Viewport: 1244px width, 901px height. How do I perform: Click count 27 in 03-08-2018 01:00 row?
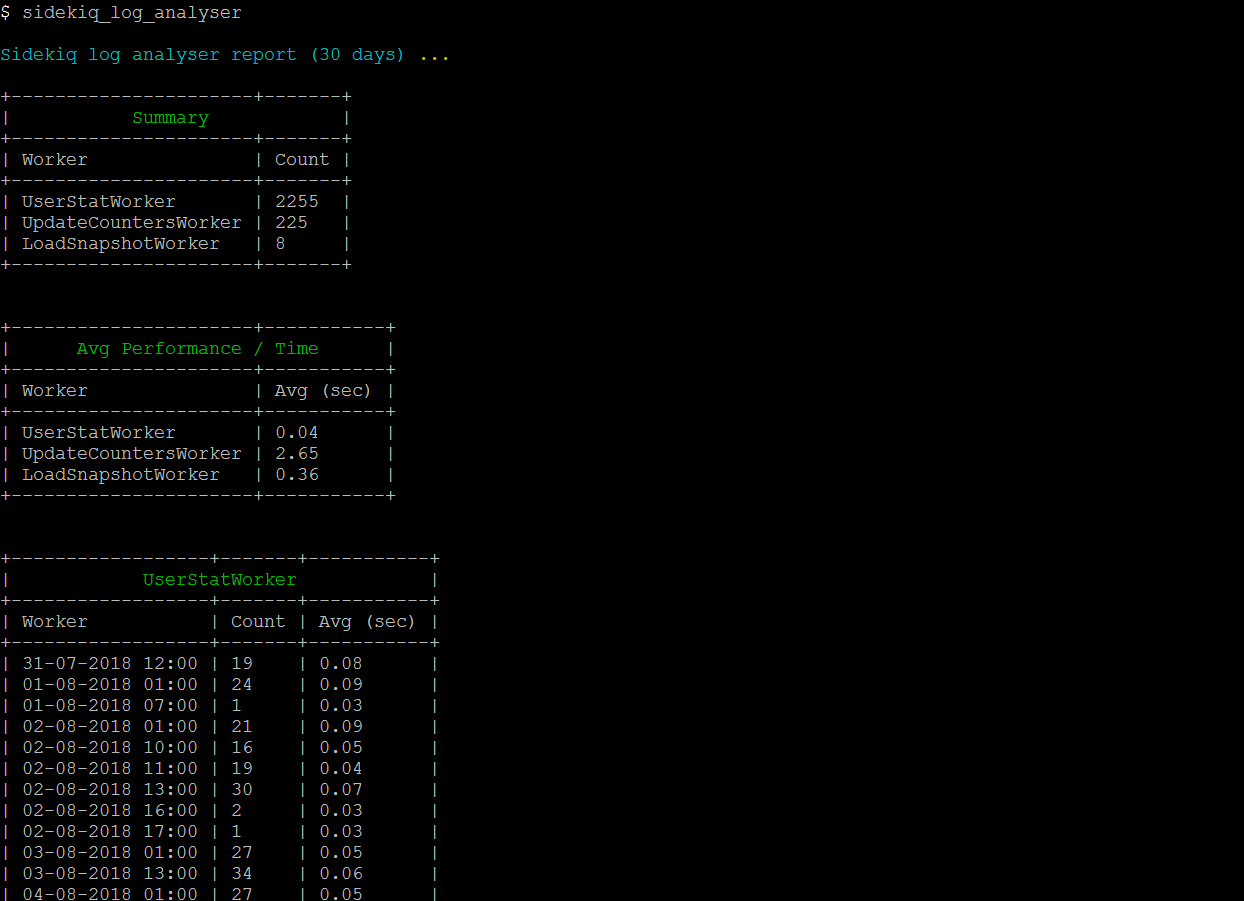[242, 853]
